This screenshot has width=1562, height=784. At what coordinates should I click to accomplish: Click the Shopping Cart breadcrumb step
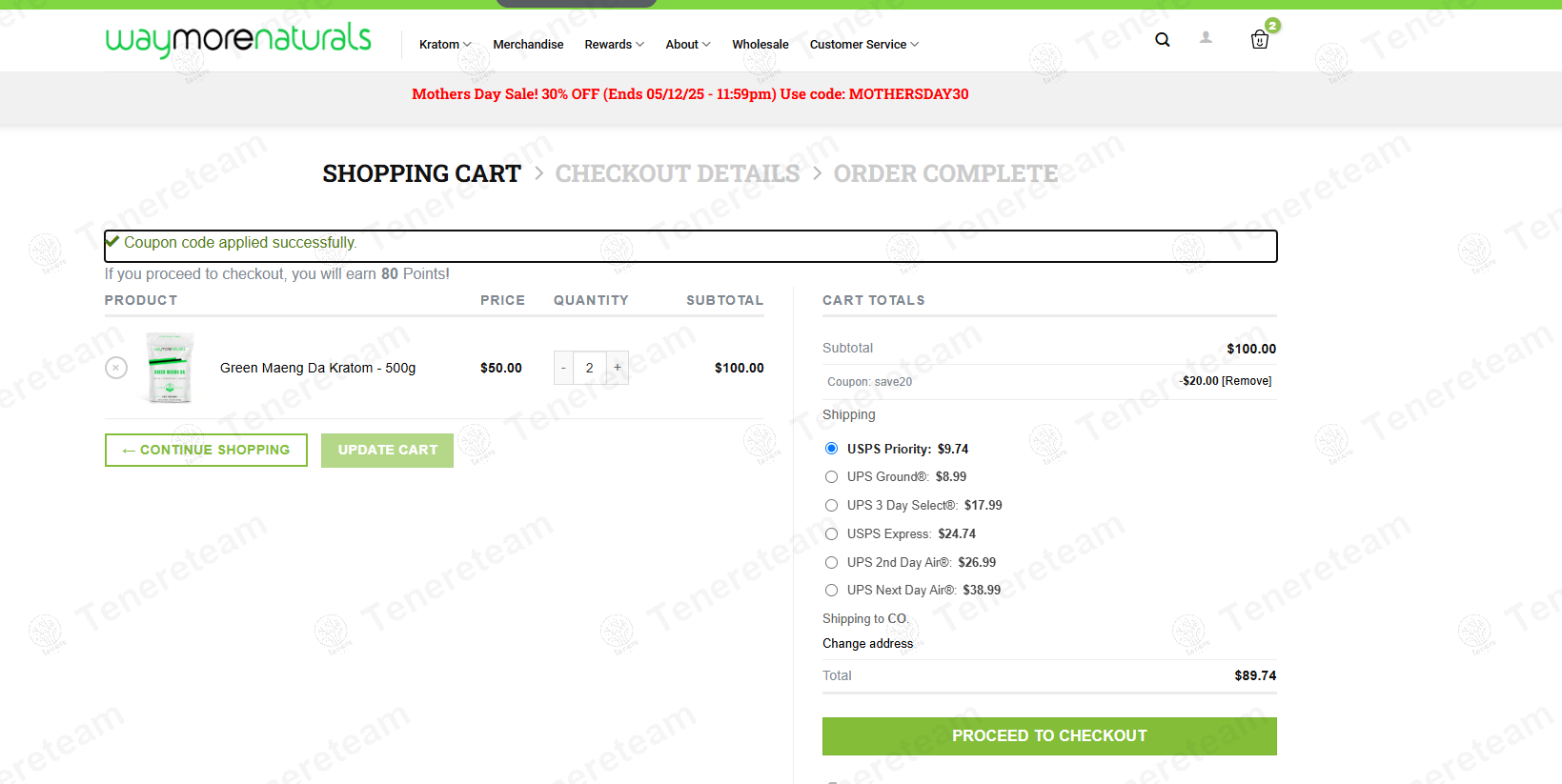click(421, 173)
